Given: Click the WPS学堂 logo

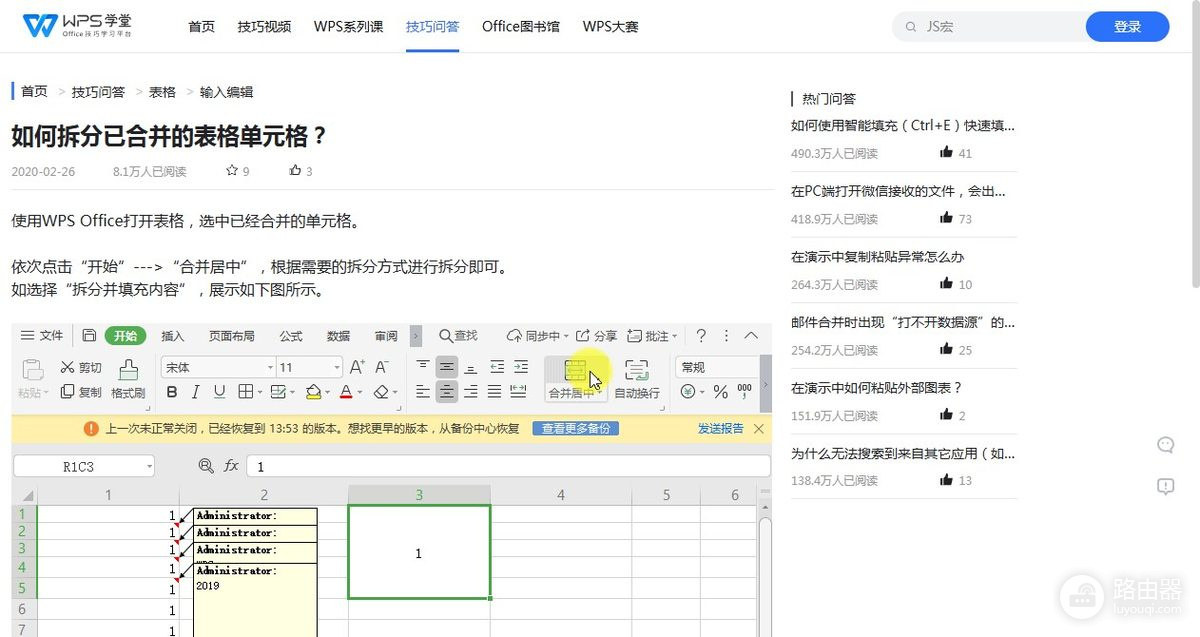Looking at the screenshot, I should click(79, 26).
